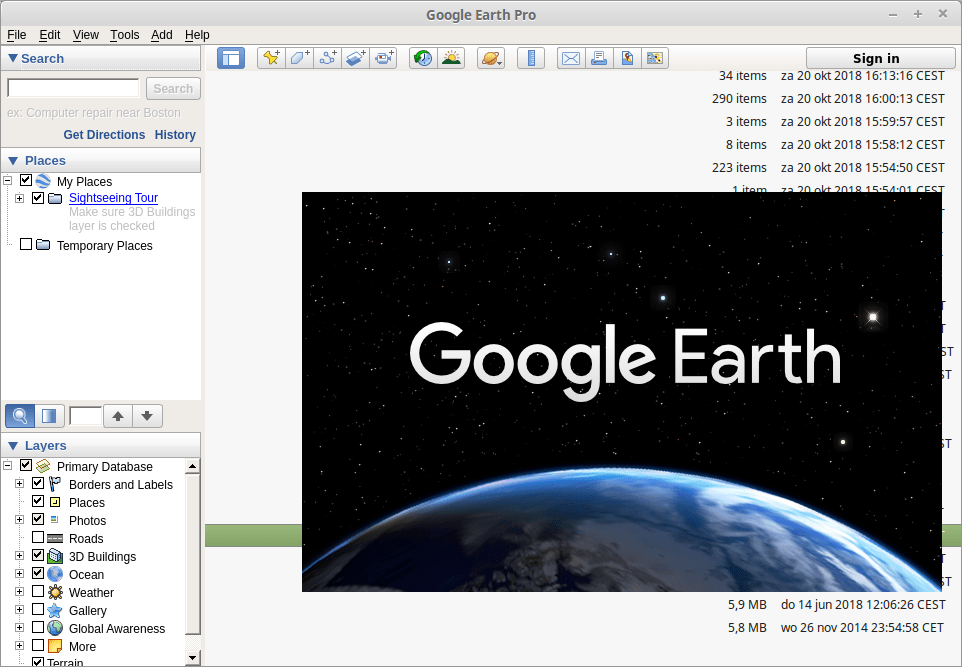
Task: Click the places filter text box
Action: (86, 416)
